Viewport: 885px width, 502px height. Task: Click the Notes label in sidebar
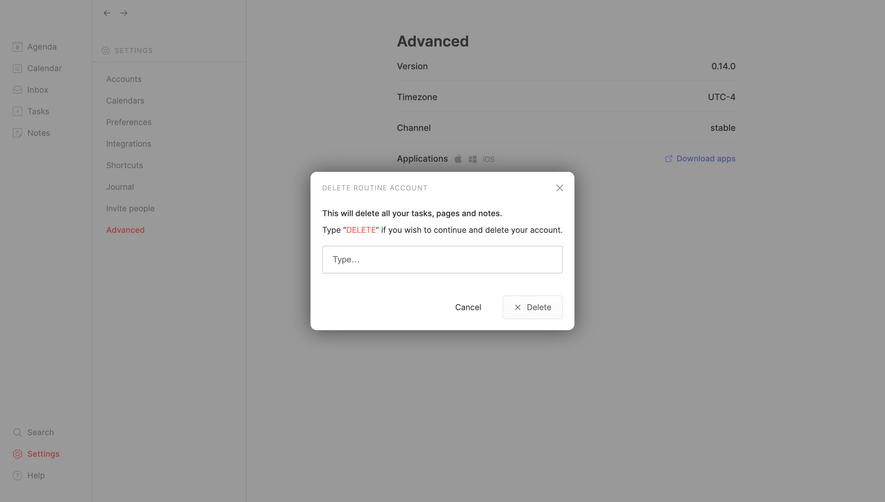(38, 133)
